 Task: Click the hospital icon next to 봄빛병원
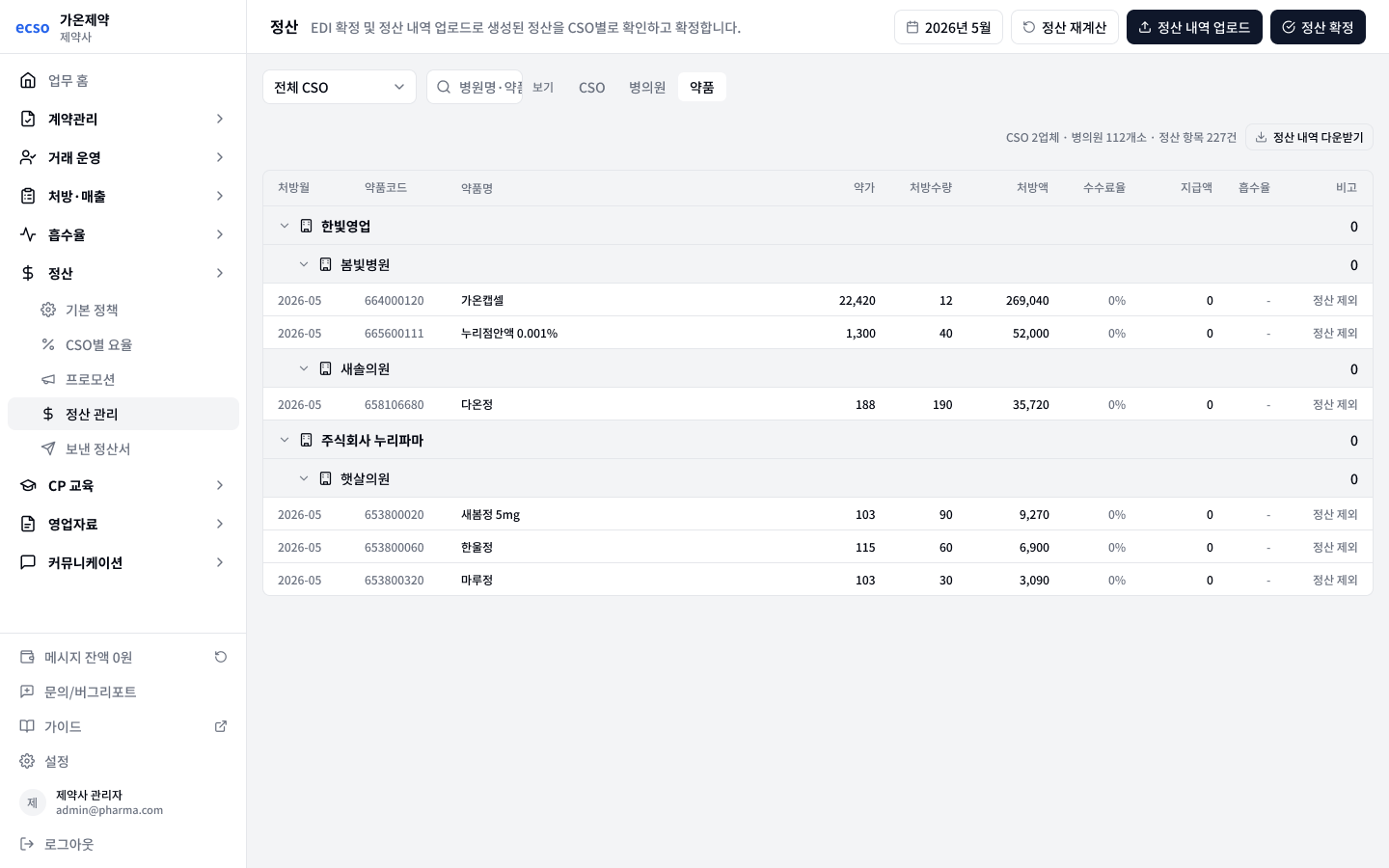[325, 264]
